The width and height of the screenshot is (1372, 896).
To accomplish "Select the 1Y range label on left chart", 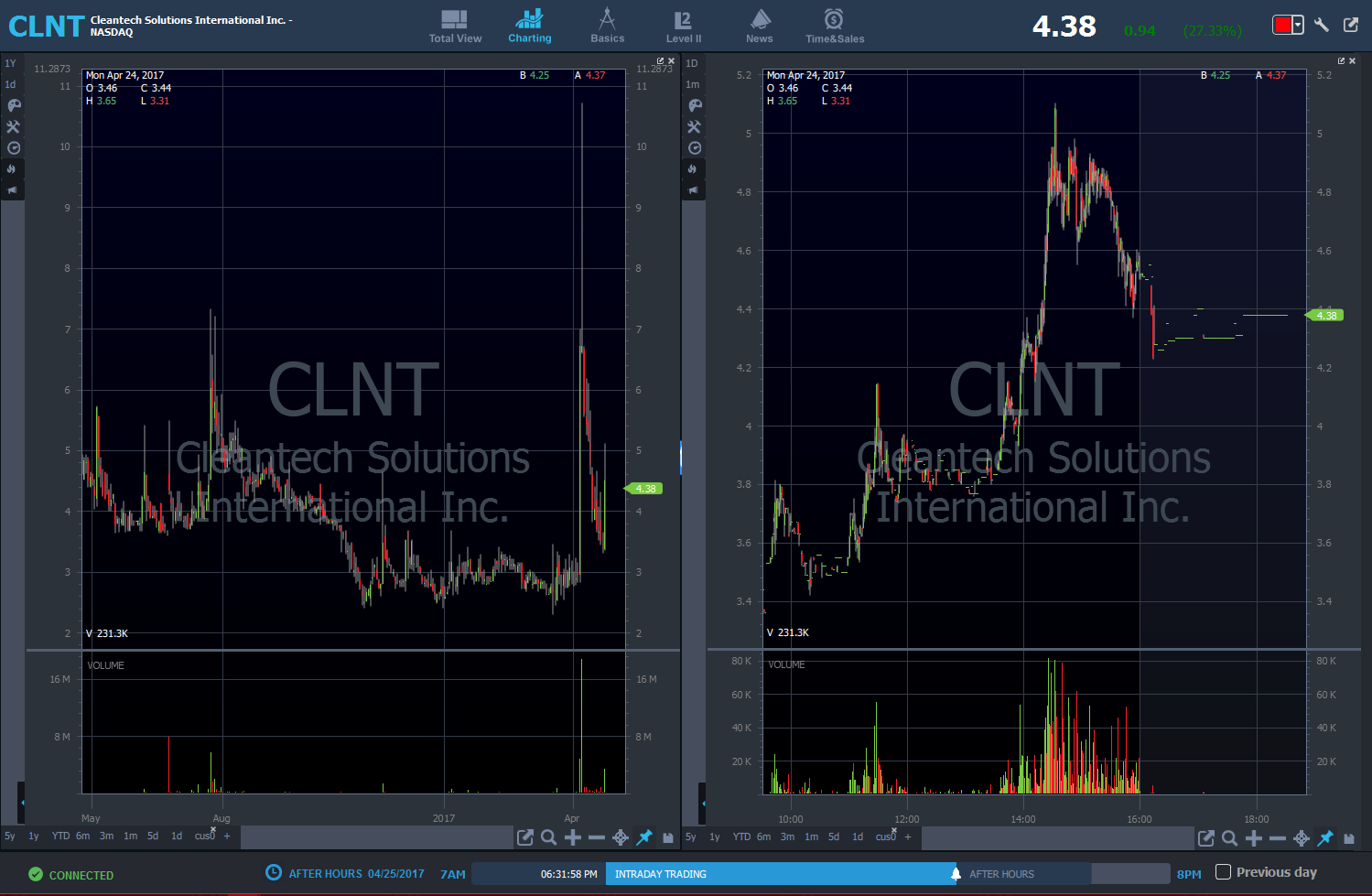I will pyautogui.click(x=11, y=63).
